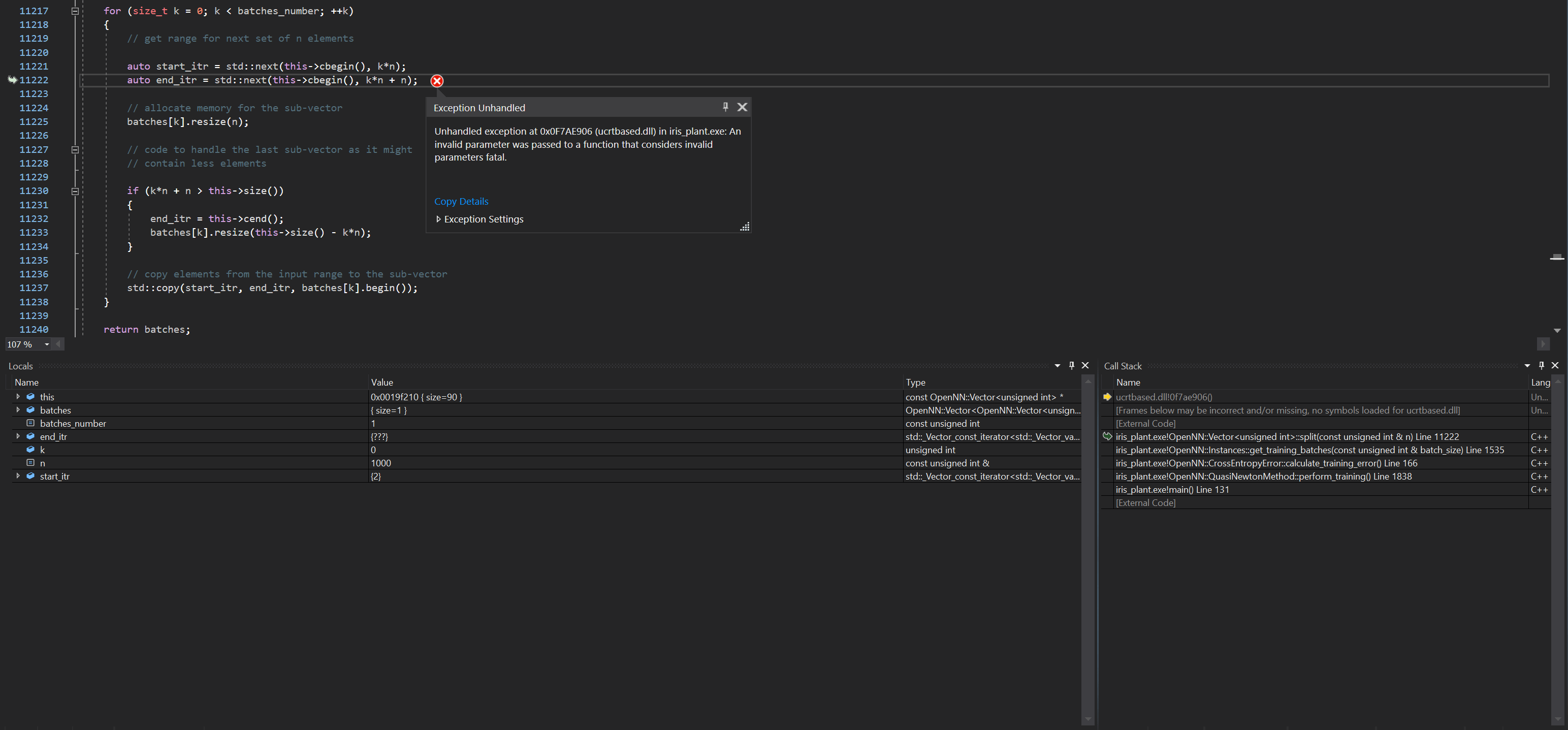Image resolution: width=1568 pixels, height=730 pixels.
Task: Open Locals panel window position dropdown
Action: [x=1058, y=366]
